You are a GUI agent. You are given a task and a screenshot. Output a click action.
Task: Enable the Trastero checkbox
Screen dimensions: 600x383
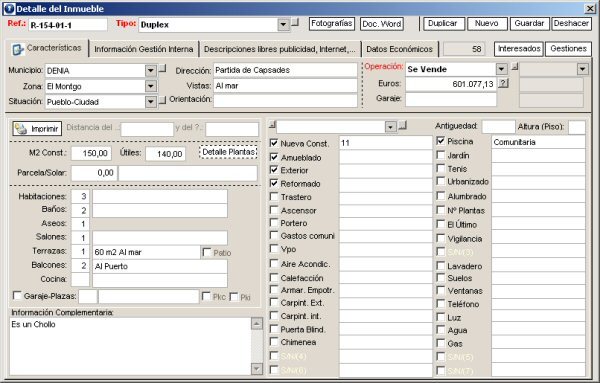click(274, 197)
